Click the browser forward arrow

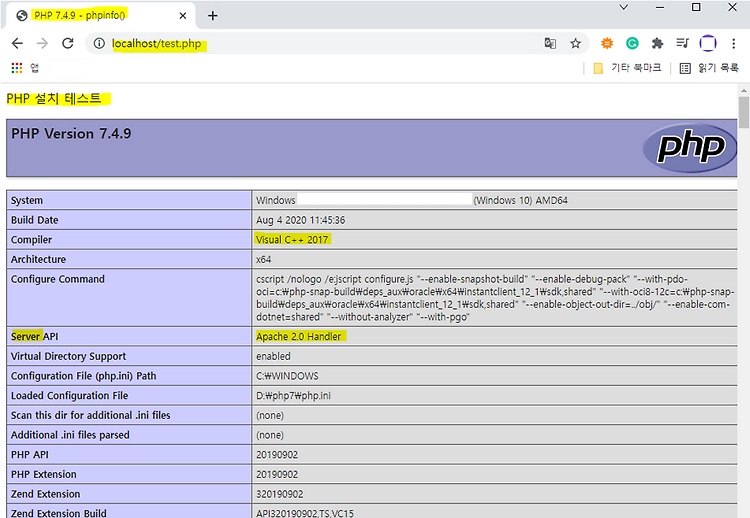(43, 44)
